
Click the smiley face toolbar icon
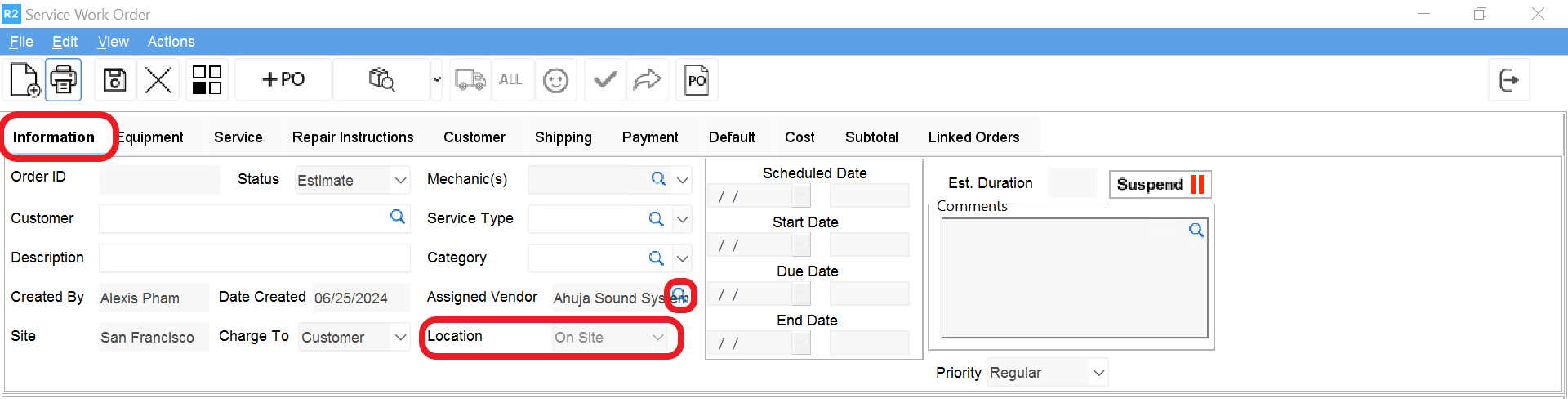[556, 80]
